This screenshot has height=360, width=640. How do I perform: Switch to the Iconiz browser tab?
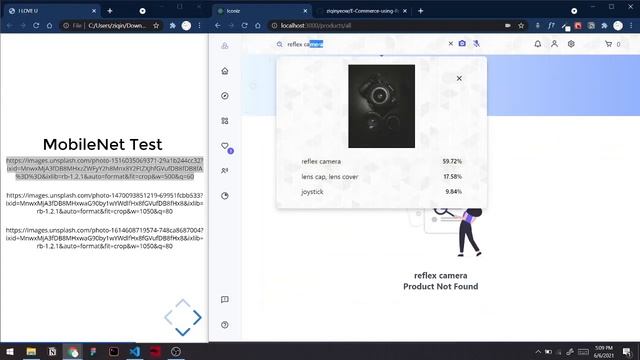pos(261,11)
